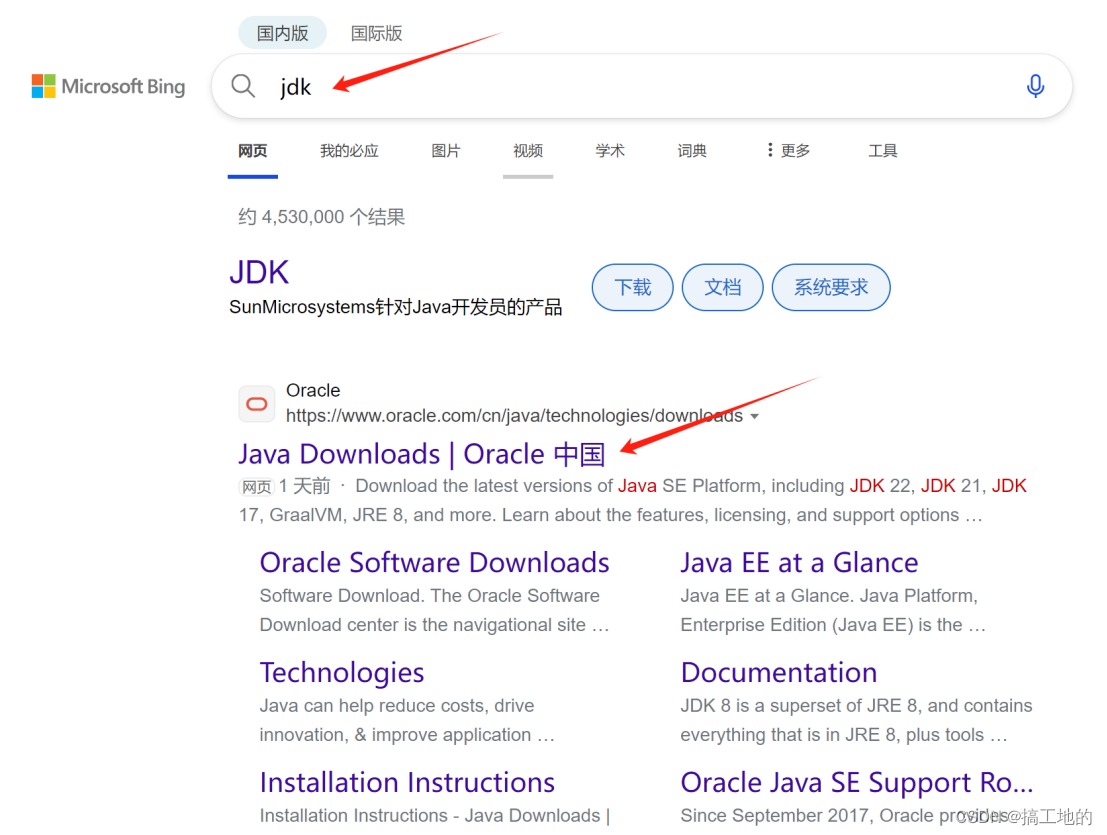Click the 文档 button
Screen dimensions: 1107x835
[722, 287]
